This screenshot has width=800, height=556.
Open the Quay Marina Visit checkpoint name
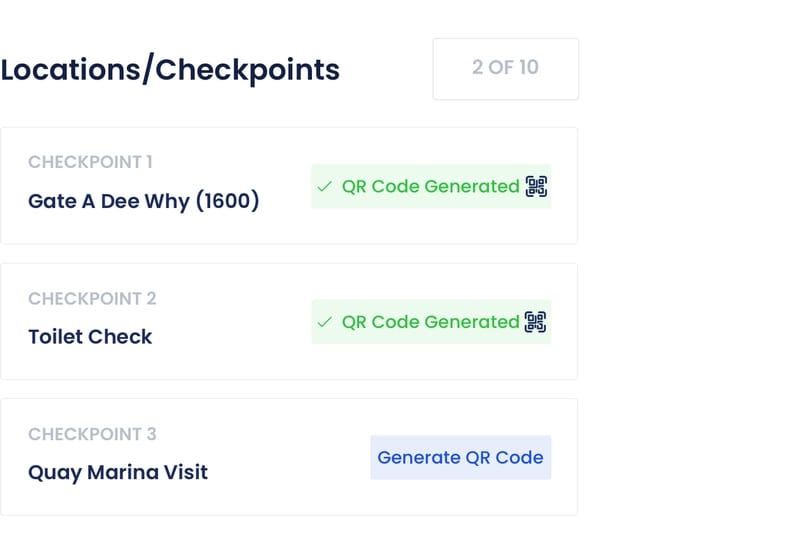click(x=118, y=472)
